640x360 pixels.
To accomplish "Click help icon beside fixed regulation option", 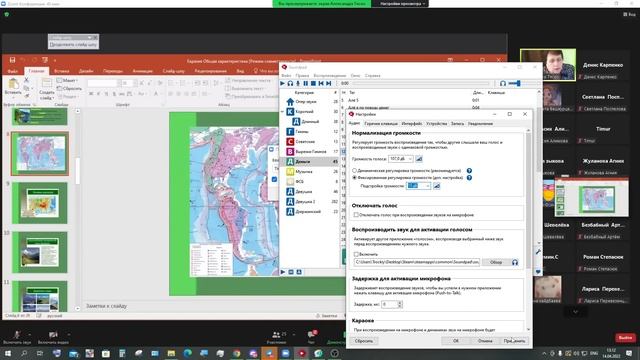I will (469, 178).
